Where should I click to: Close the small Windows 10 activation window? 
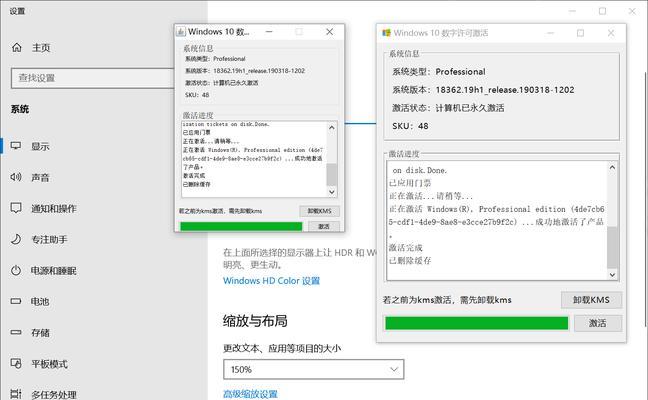pyautogui.click(x=329, y=32)
